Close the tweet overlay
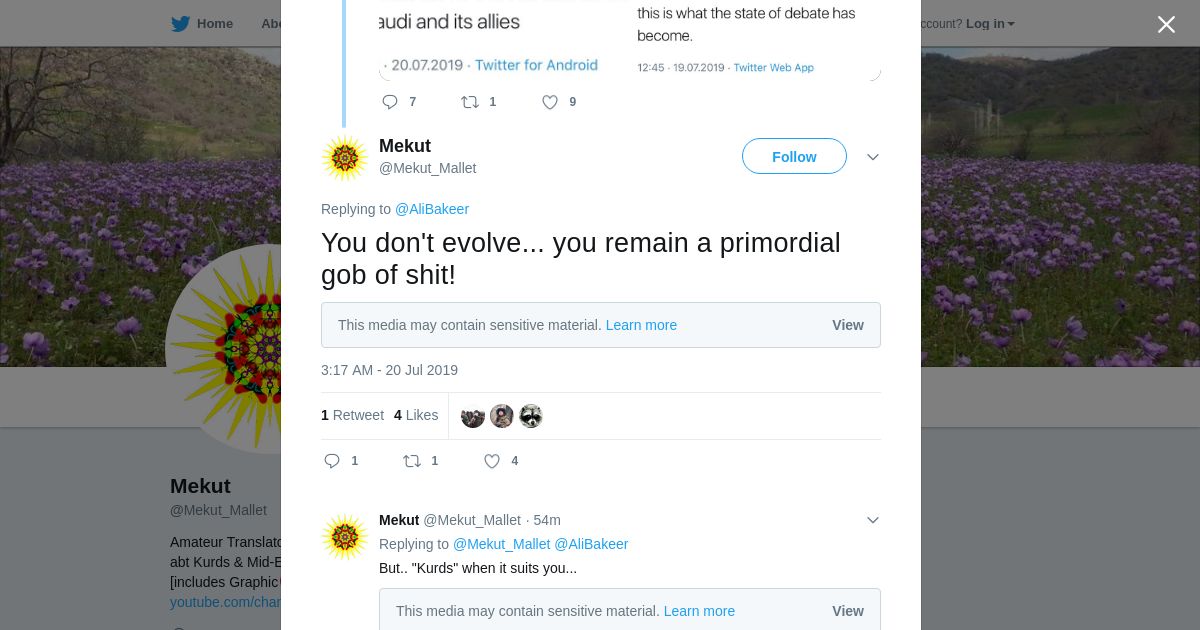 pos(1166,25)
